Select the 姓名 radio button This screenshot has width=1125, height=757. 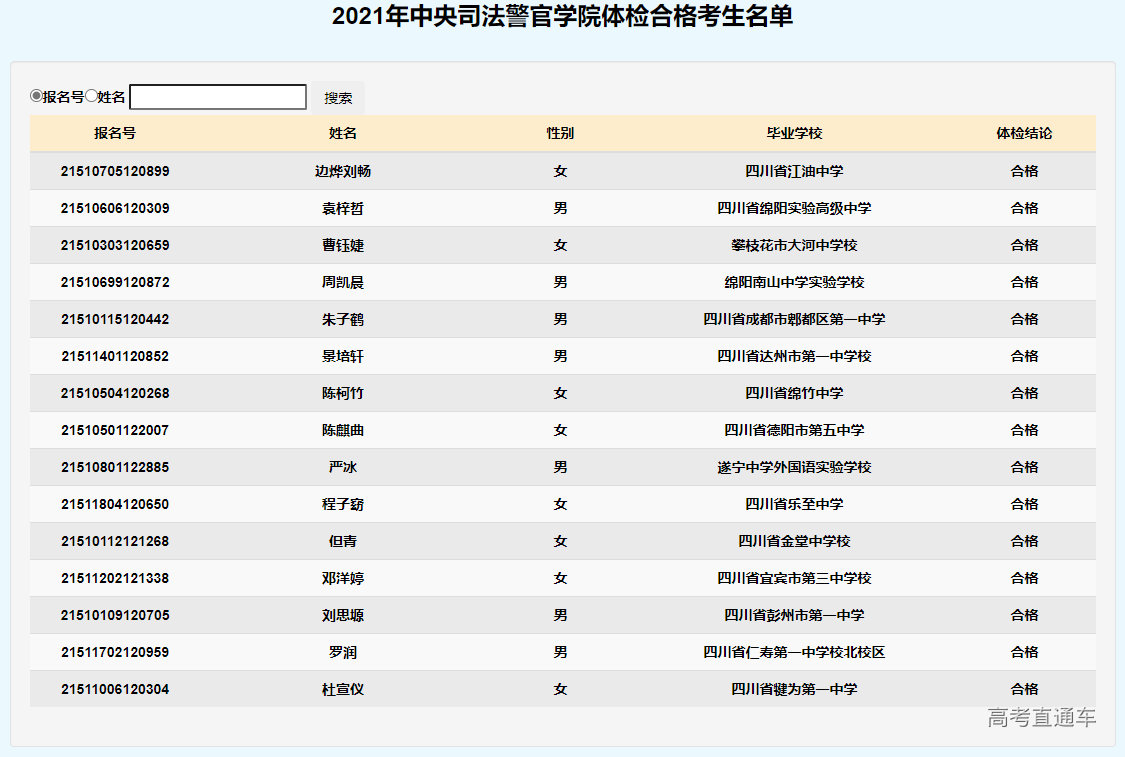(91, 96)
